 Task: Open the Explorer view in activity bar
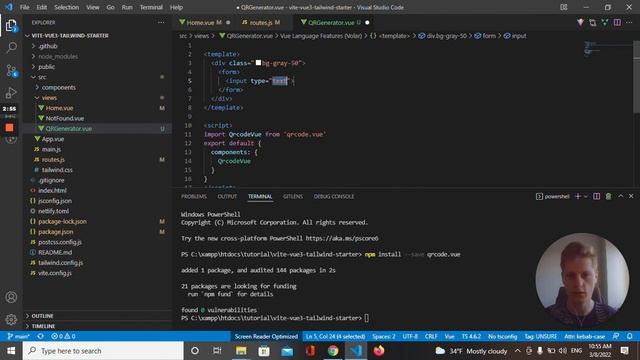tap(11, 25)
